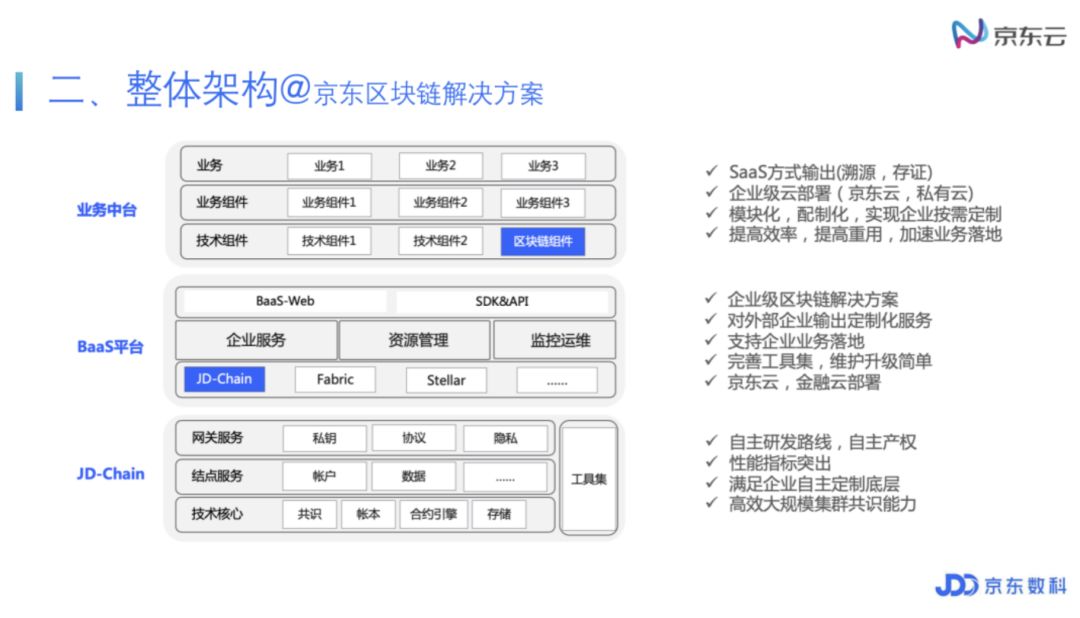Click the 网关服务 row label
This screenshot has height=618, width=1080.
tap(218, 437)
